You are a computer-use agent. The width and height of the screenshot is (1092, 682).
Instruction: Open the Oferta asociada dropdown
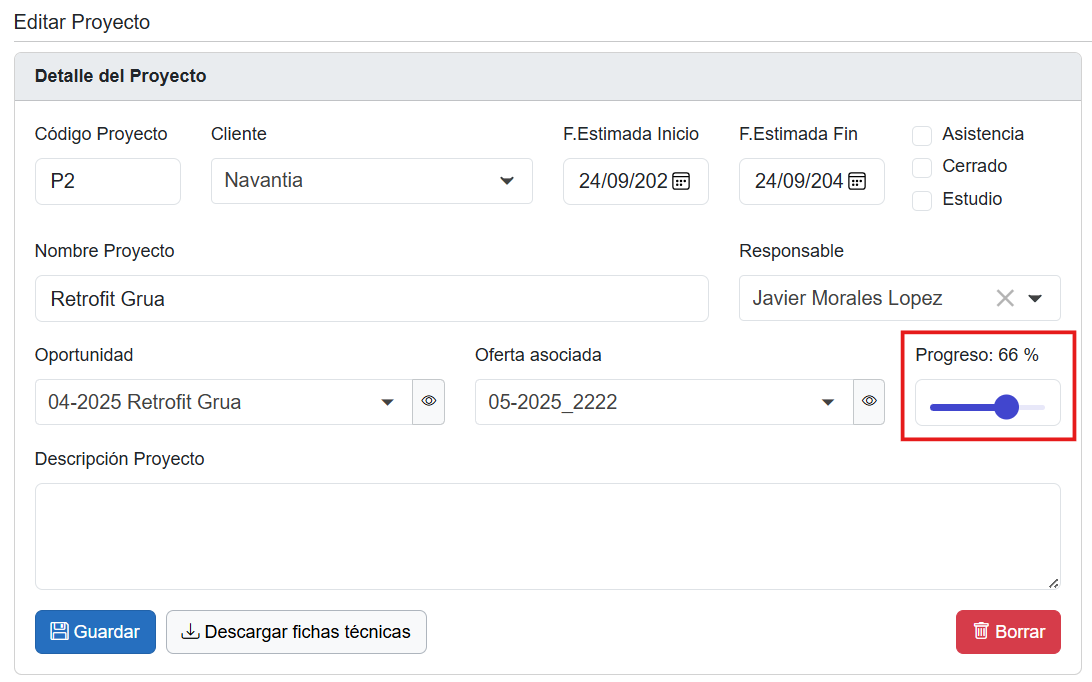pyautogui.click(x=828, y=402)
